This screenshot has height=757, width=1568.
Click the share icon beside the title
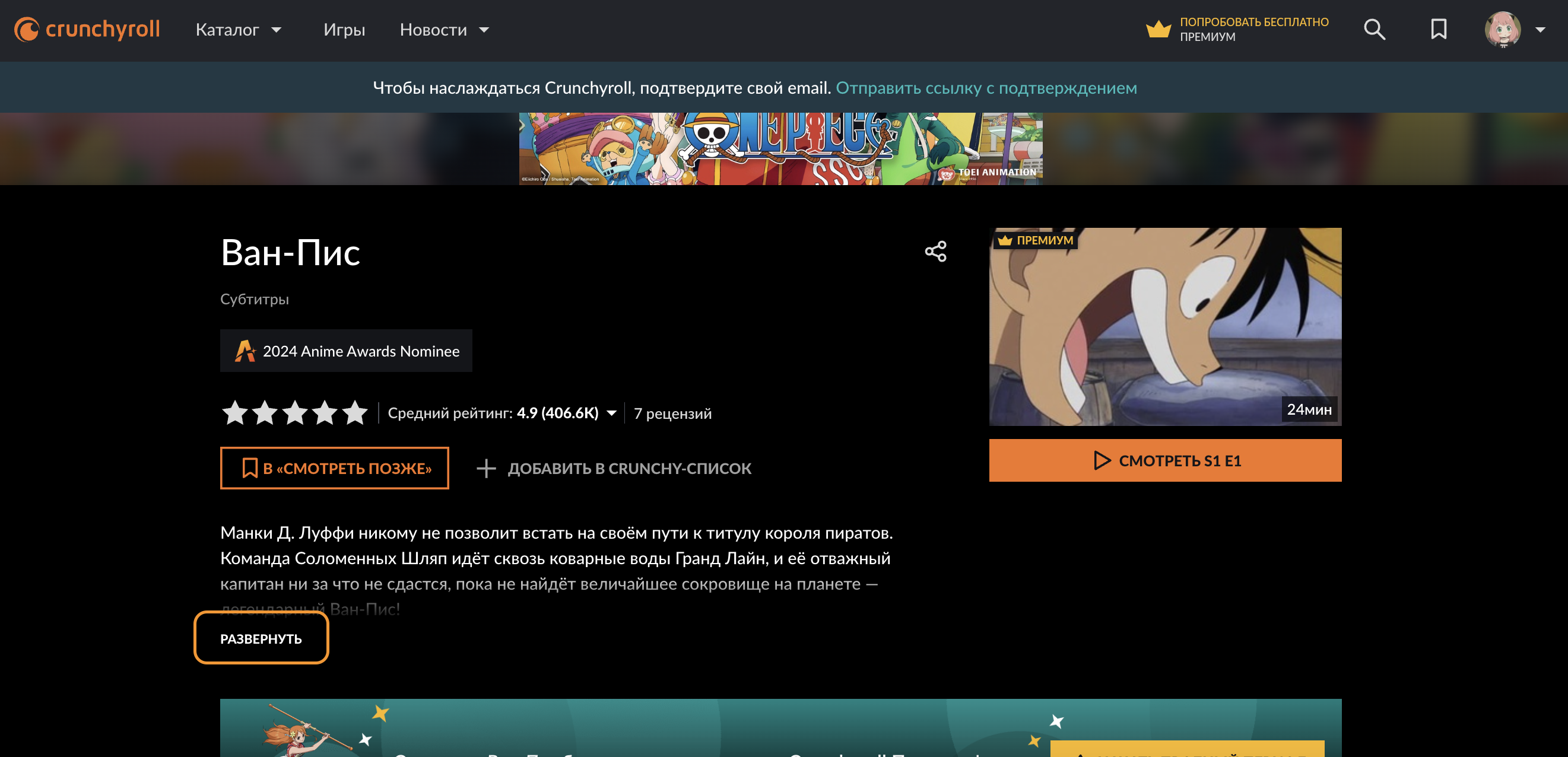(935, 252)
